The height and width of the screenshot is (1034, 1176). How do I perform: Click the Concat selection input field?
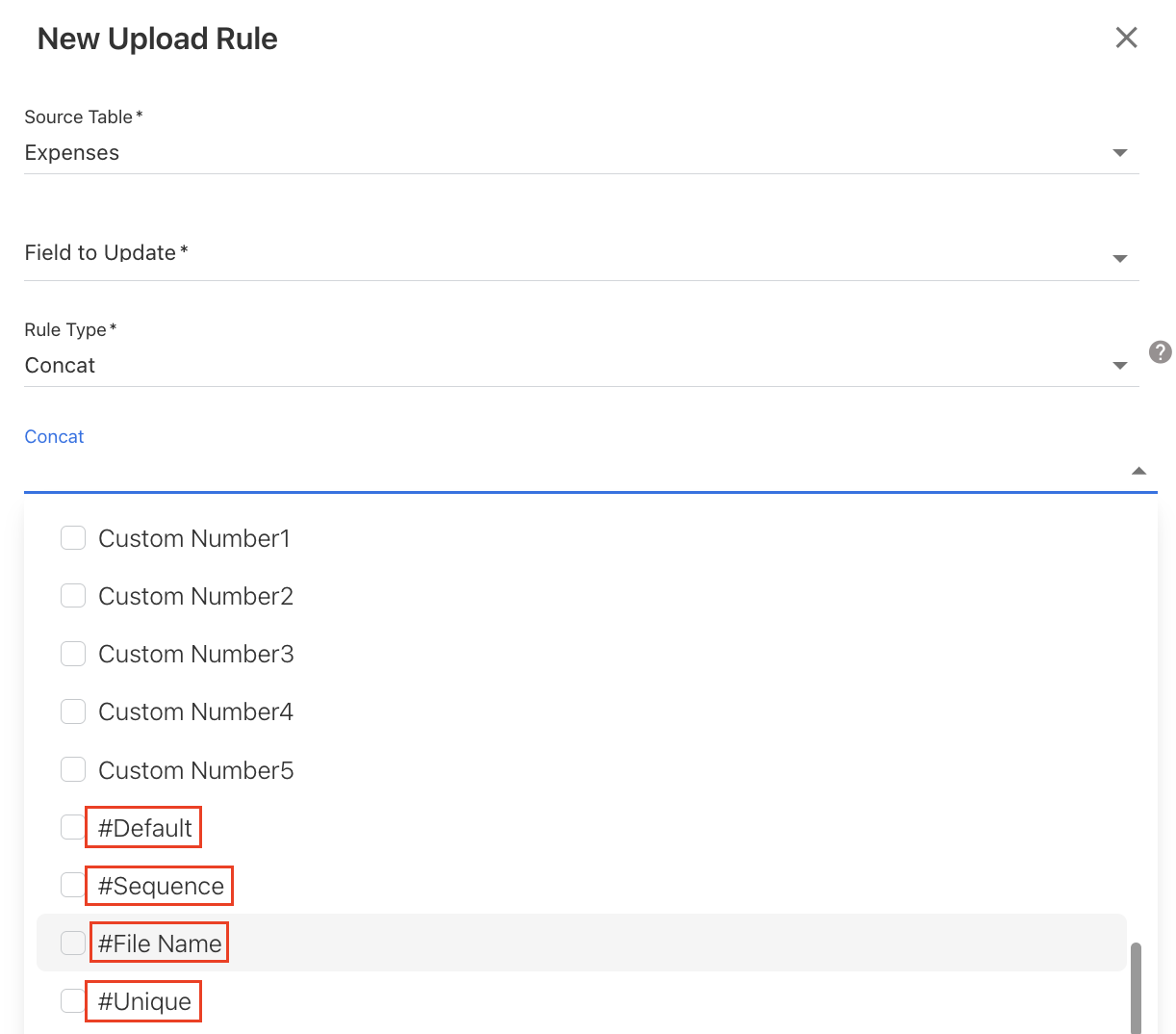[x=568, y=471]
